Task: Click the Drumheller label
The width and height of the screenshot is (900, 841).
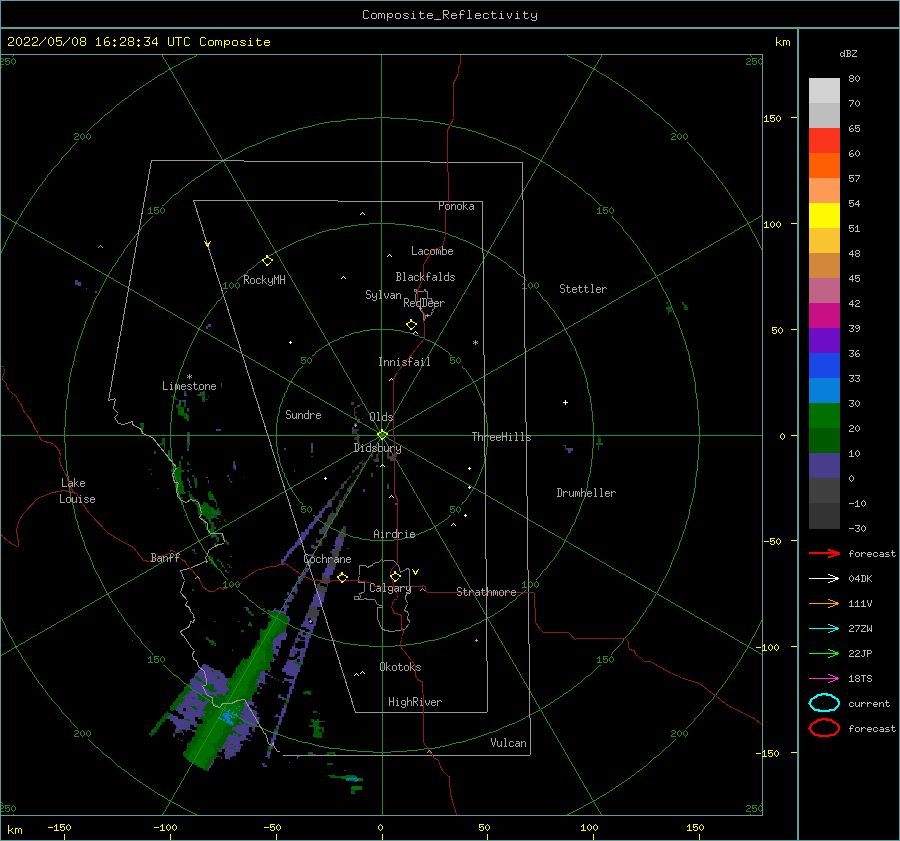Action: click(586, 493)
